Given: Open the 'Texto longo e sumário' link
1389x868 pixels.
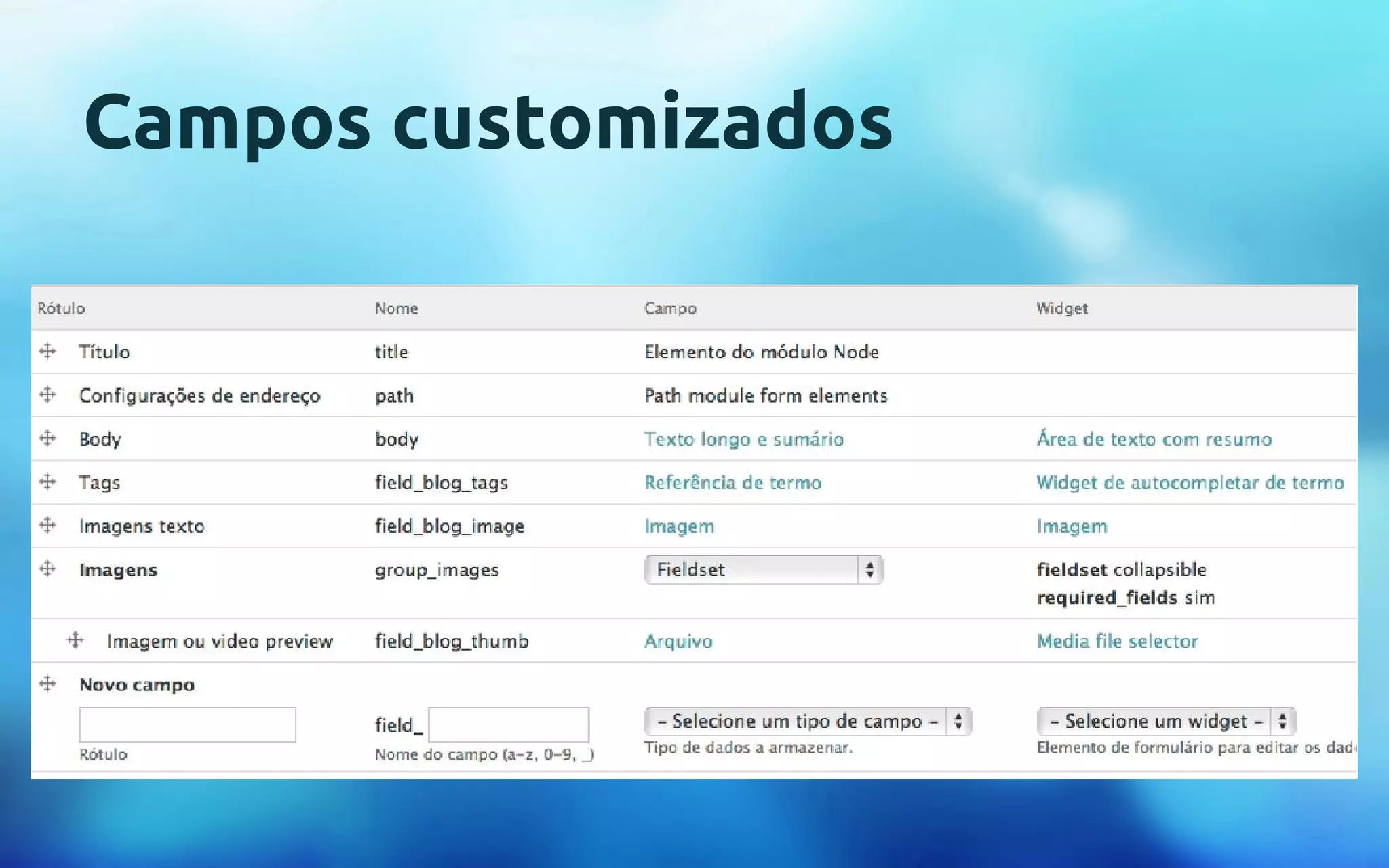Looking at the screenshot, I should 744,439.
